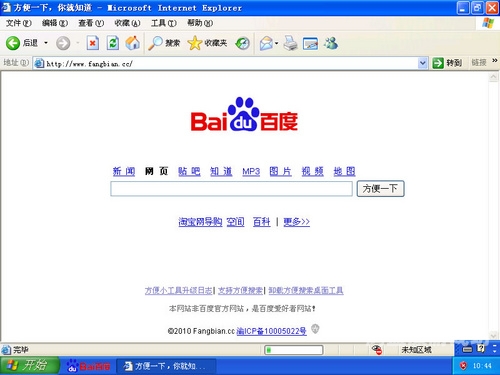Viewport: 500px width, 375px height.
Task: Click the security shield tray icon
Action: pos(463,366)
